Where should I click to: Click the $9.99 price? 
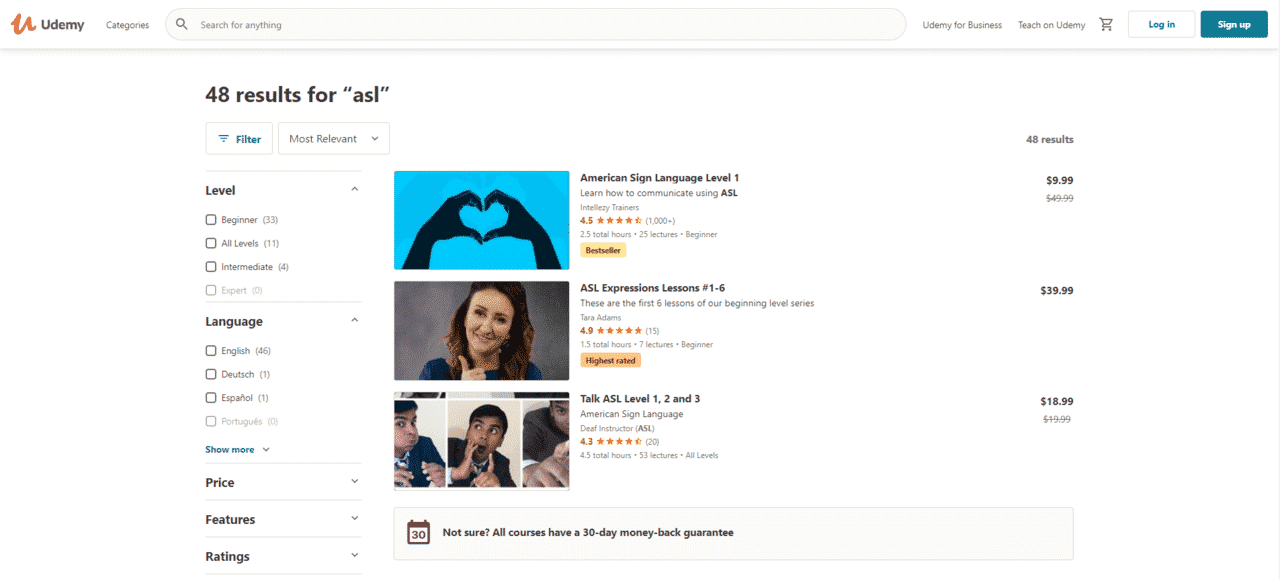[x=1060, y=180]
